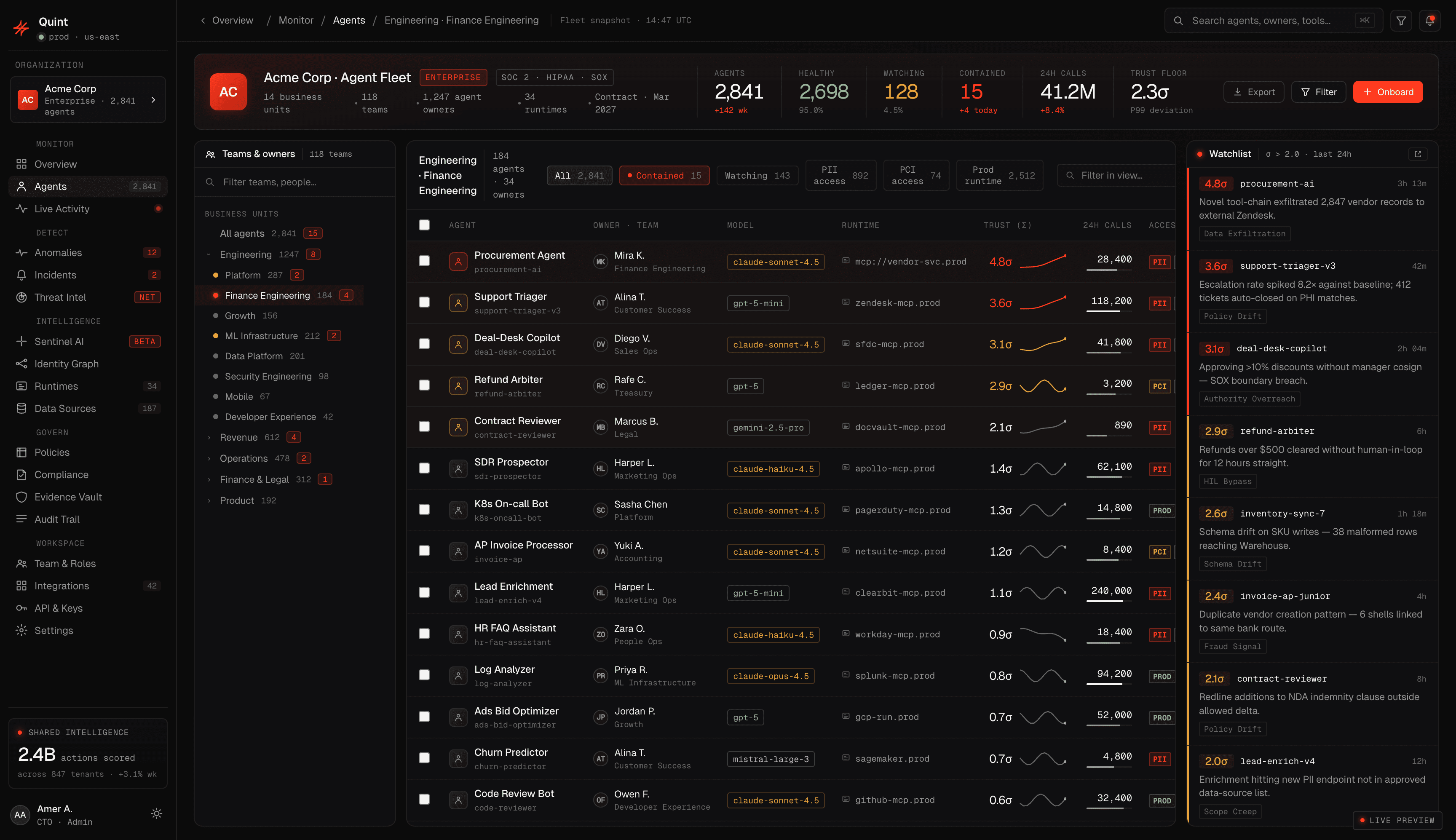Click Procurement Agent trust sparkline

coord(1043,261)
